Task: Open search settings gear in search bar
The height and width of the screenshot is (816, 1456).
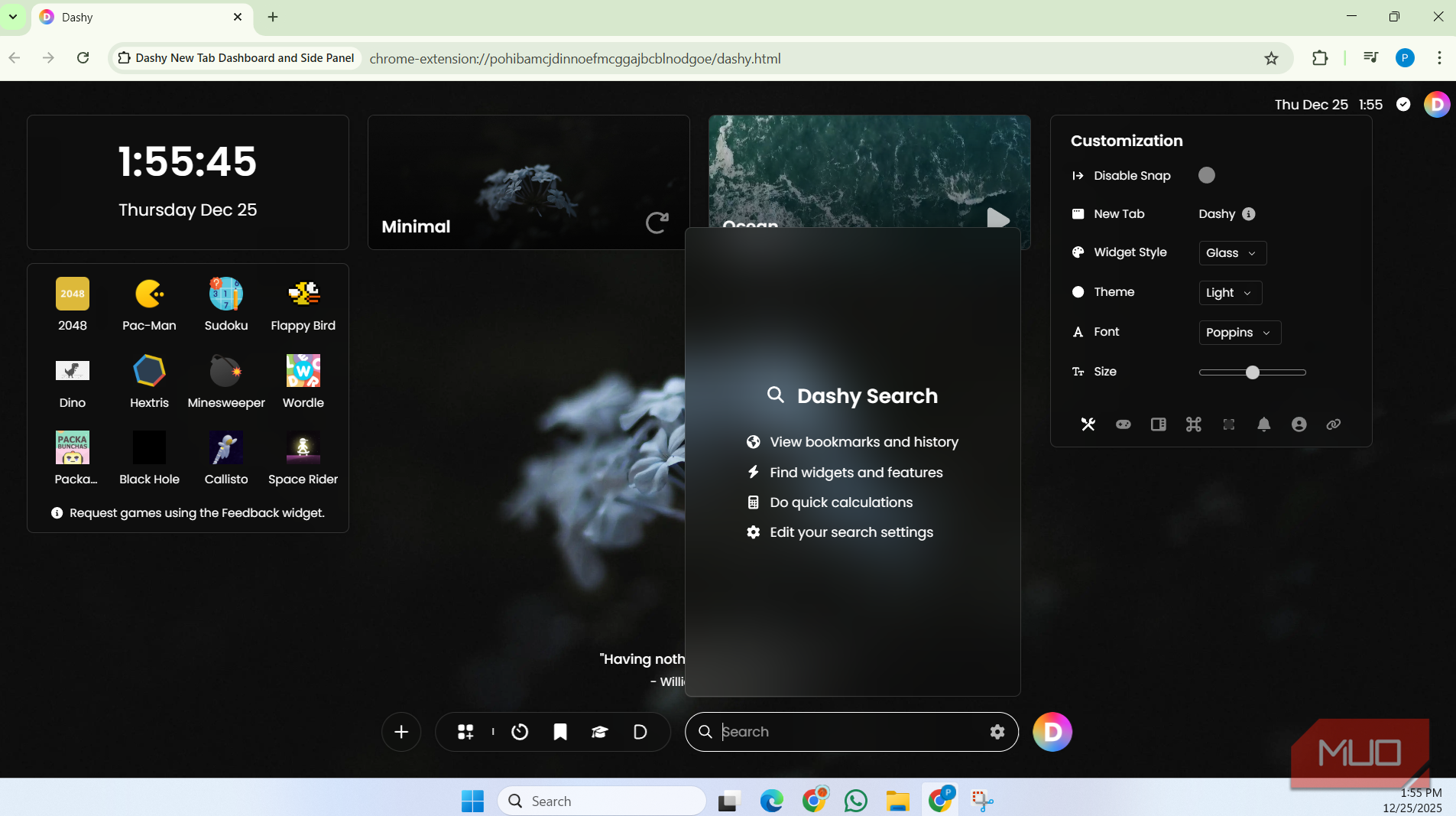Action: click(997, 732)
